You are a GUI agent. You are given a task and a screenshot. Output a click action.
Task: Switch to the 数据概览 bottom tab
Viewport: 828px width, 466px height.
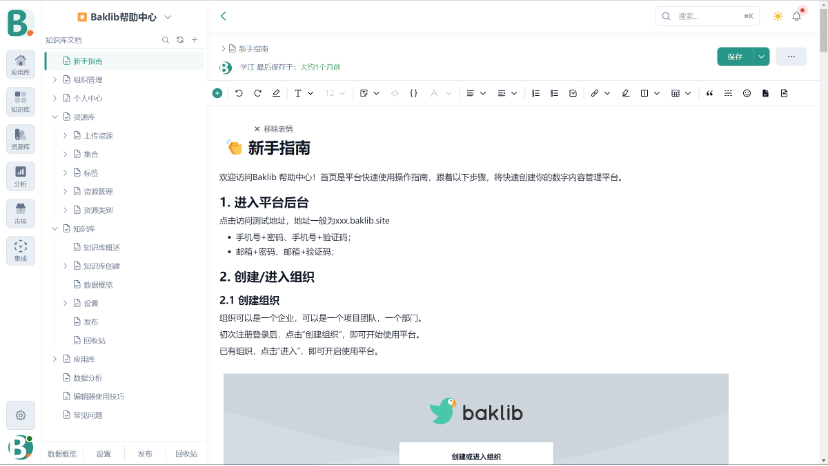click(62, 454)
